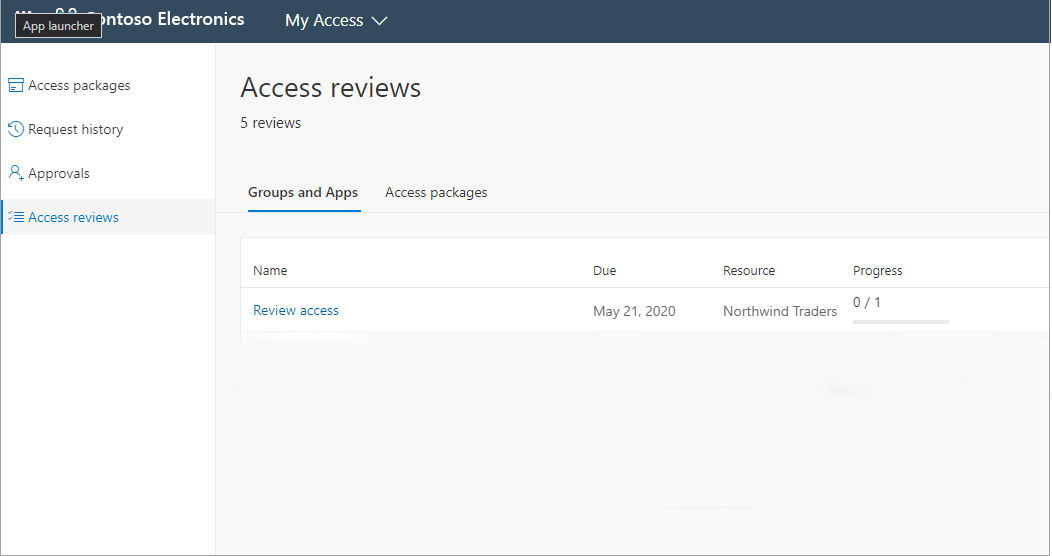Click the Contoso Electronics logo icon
This screenshot has width=1052, height=556.
coord(67,12)
